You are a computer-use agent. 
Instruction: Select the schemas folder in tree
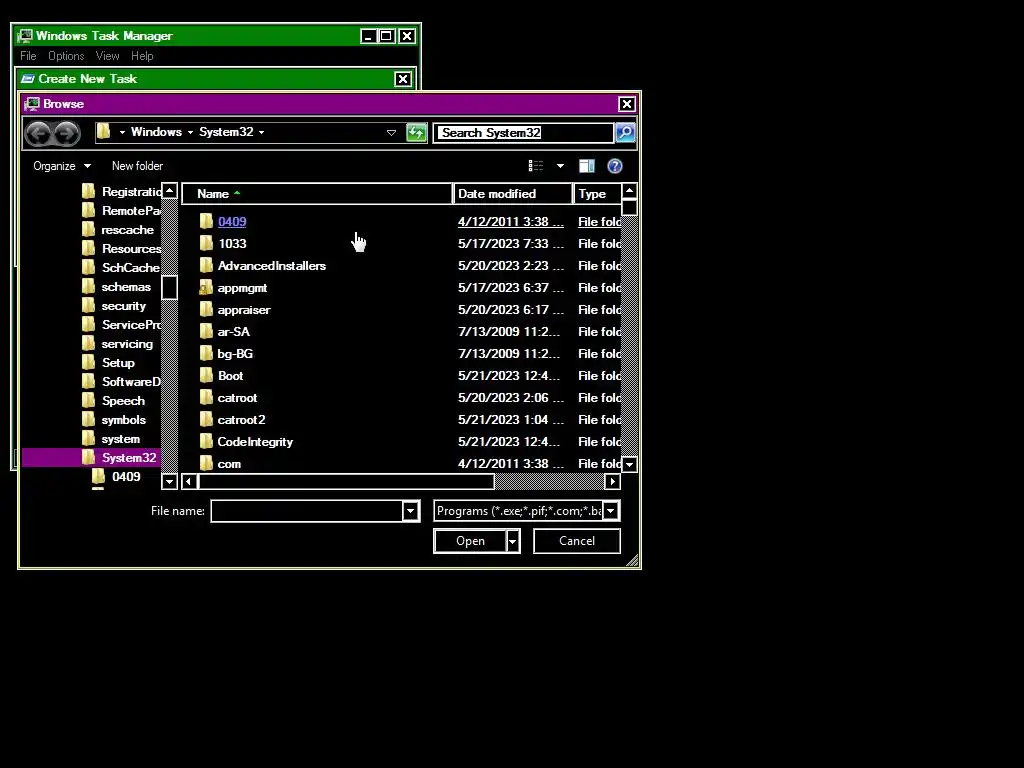tap(126, 287)
